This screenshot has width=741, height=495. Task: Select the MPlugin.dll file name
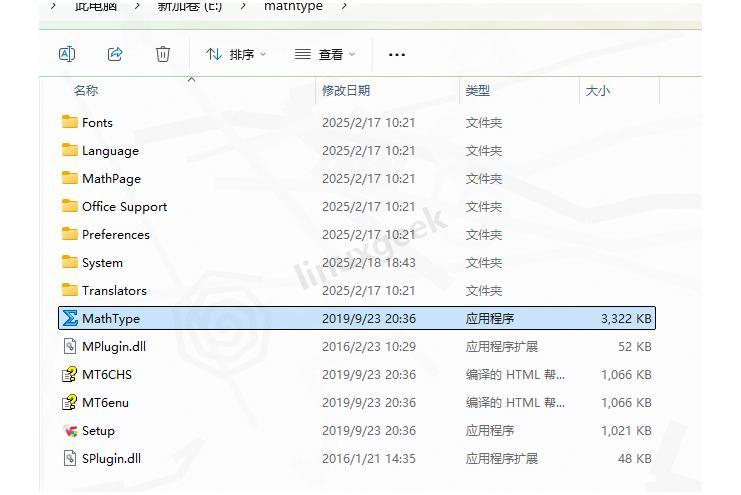114,347
